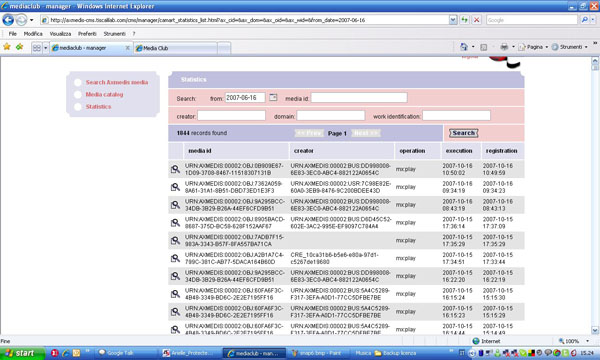Open the Quick Tabs grid icon
This screenshot has width=600, height=360.
pyautogui.click(x=37, y=48)
